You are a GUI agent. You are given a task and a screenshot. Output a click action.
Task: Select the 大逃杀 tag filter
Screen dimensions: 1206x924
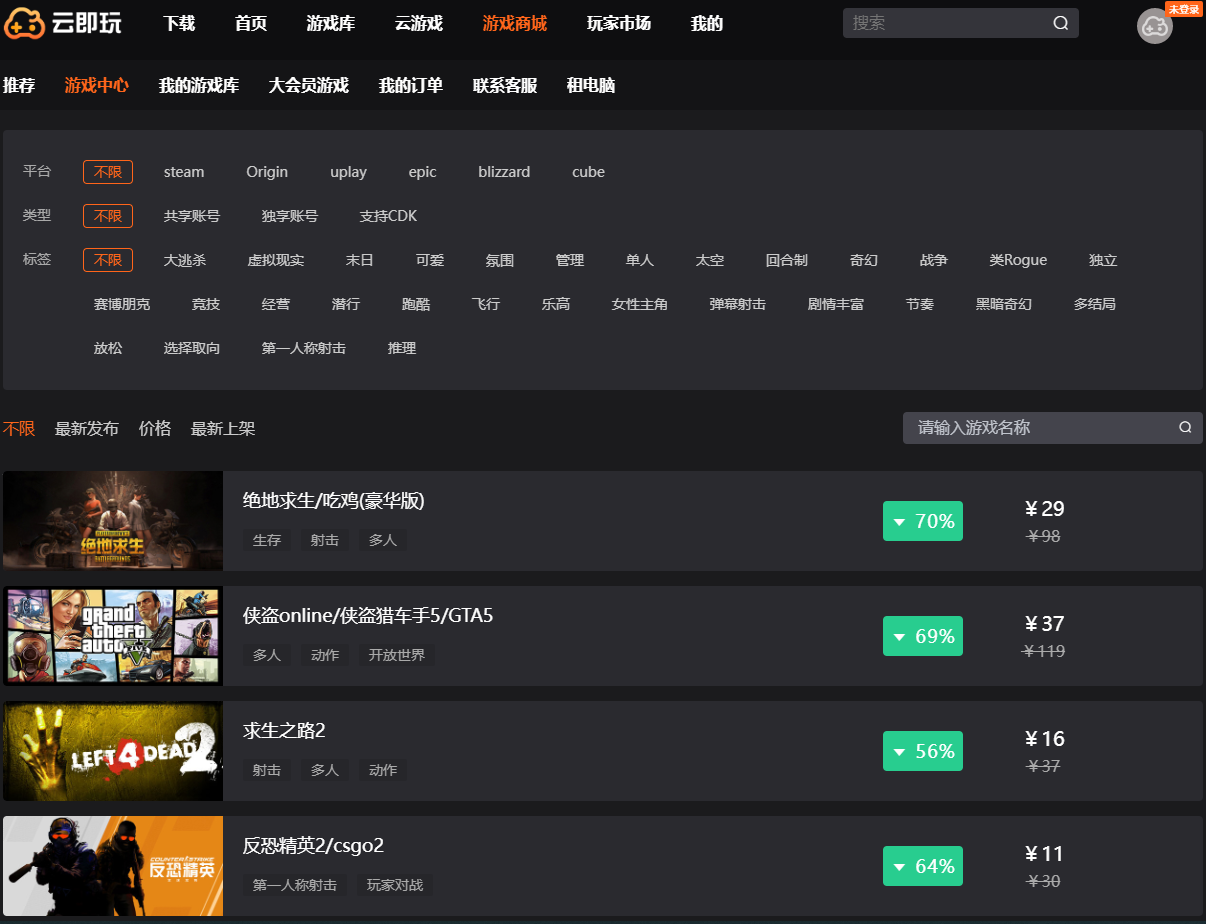point(185,260)
